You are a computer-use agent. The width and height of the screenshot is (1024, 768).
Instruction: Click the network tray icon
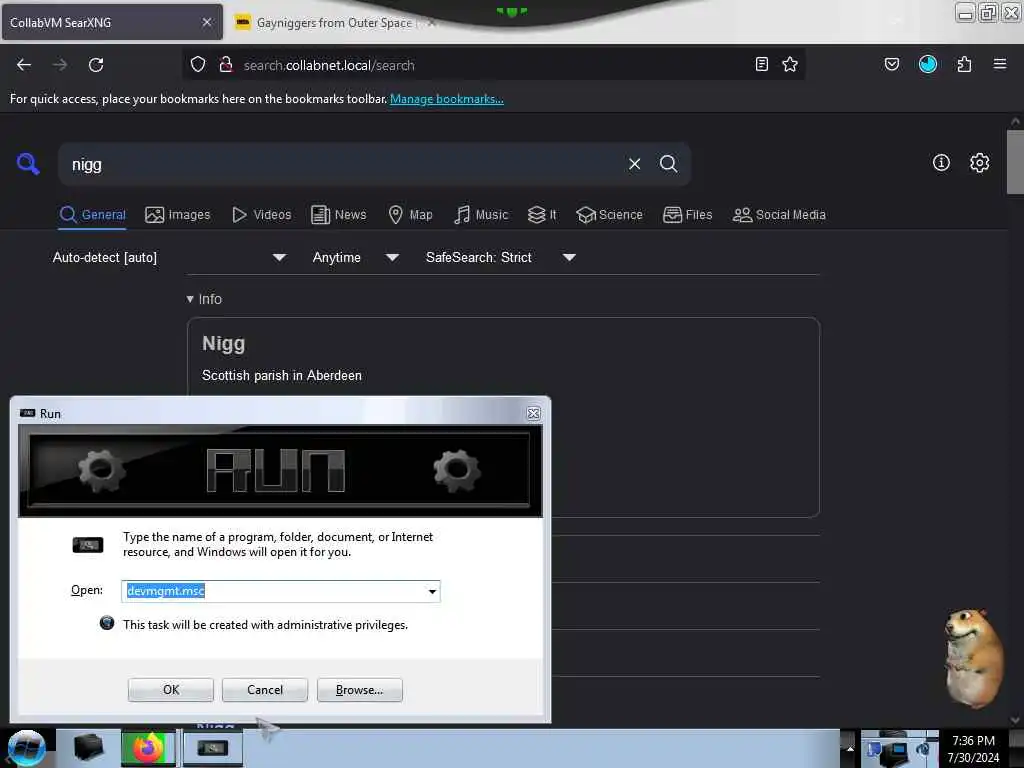pos(897,752)
